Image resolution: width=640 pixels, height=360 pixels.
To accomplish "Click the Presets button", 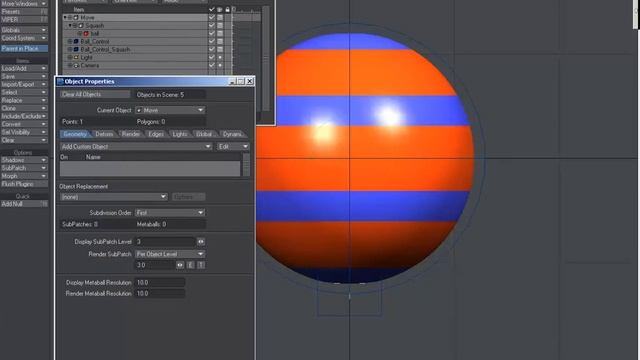I will [x=24, y=12].
